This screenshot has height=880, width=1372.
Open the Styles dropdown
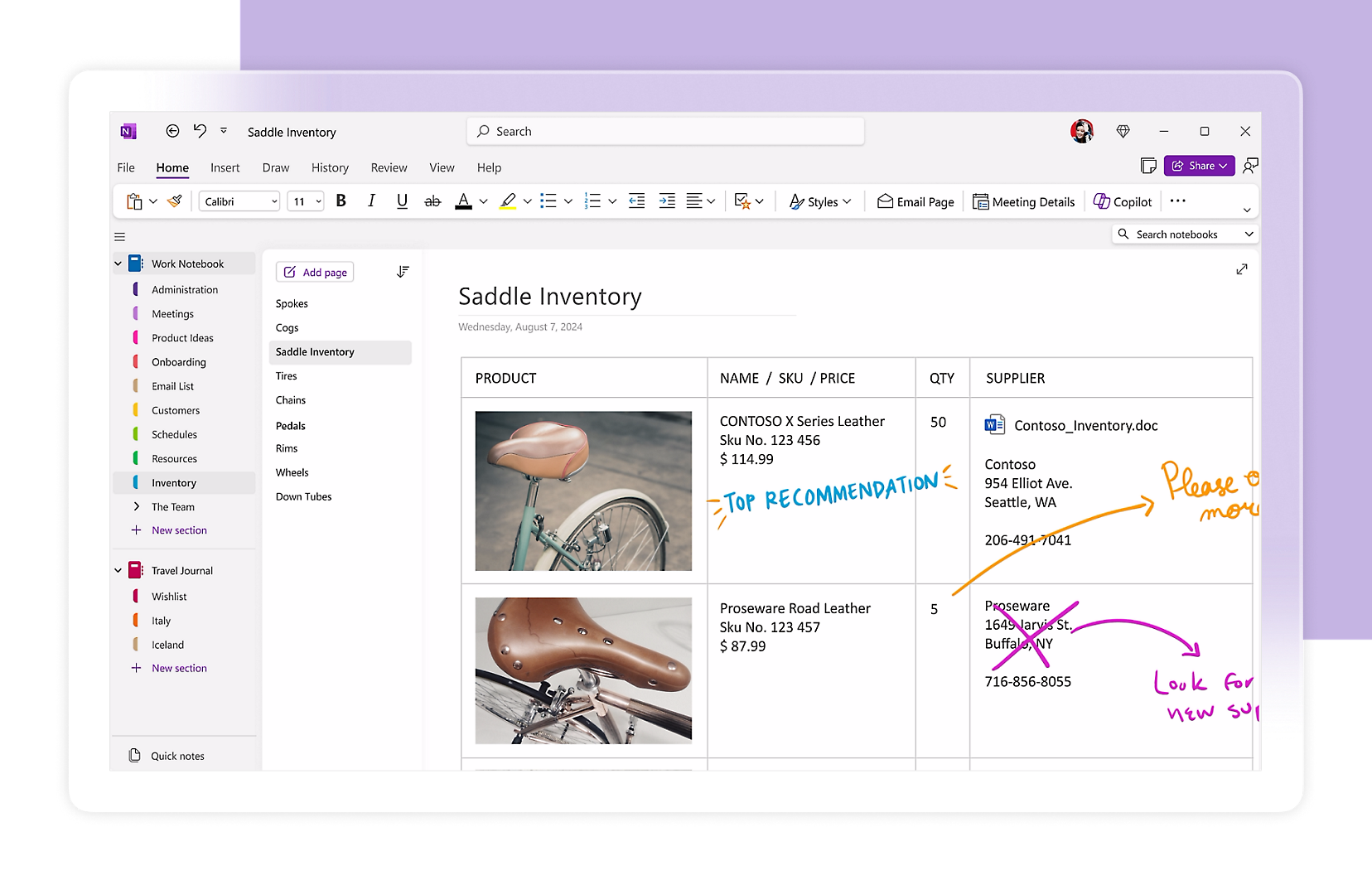coord(820,201)
